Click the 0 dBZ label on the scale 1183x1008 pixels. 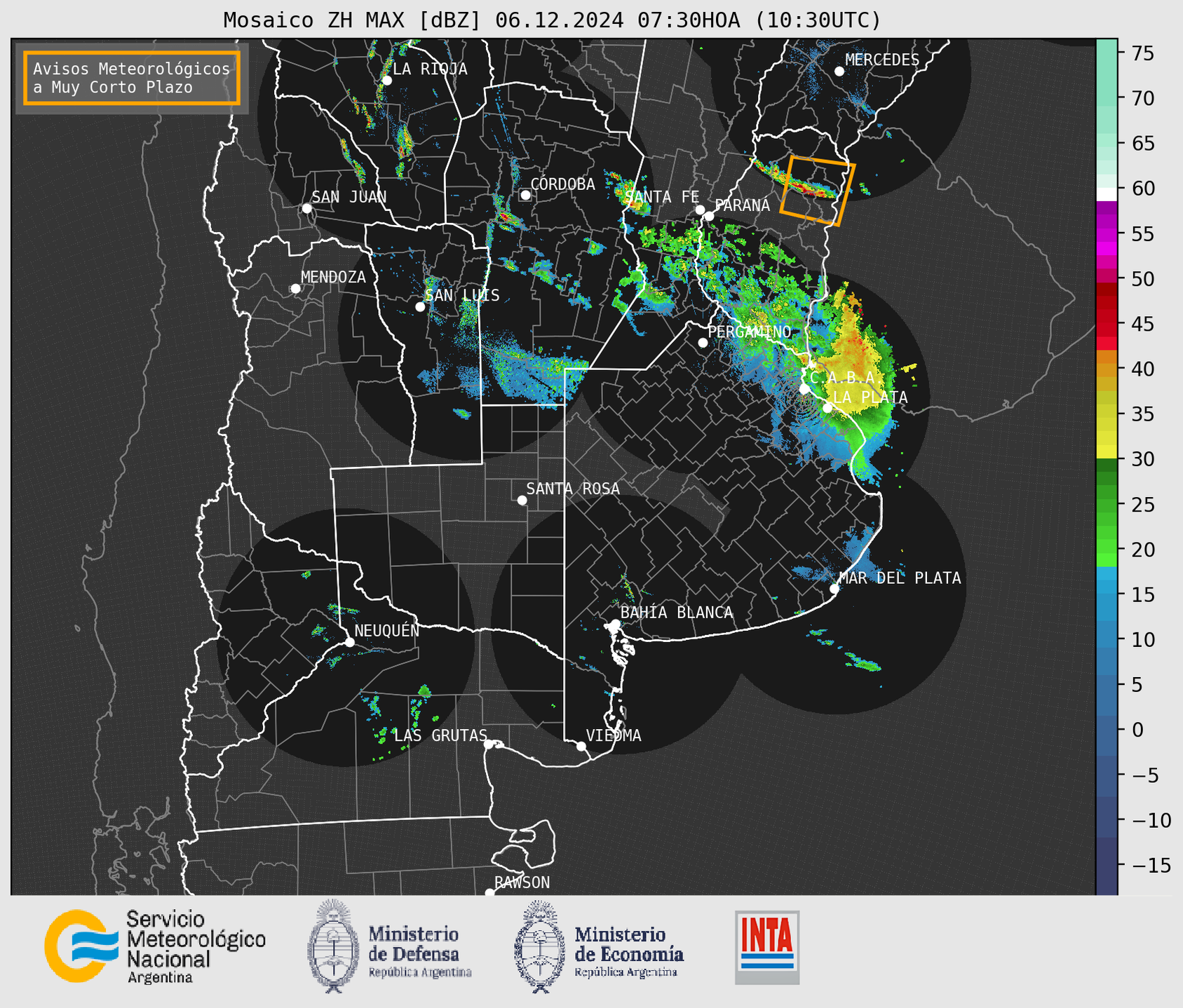[1137, 730]
